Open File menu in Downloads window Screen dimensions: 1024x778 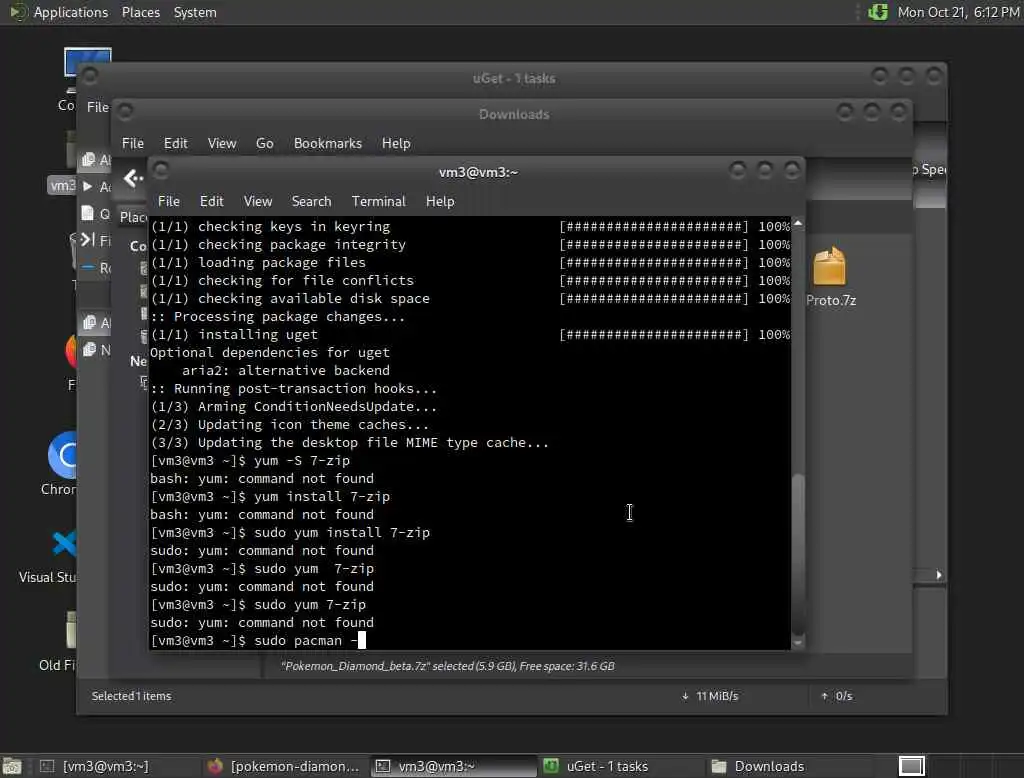click(x=133, y=143)
